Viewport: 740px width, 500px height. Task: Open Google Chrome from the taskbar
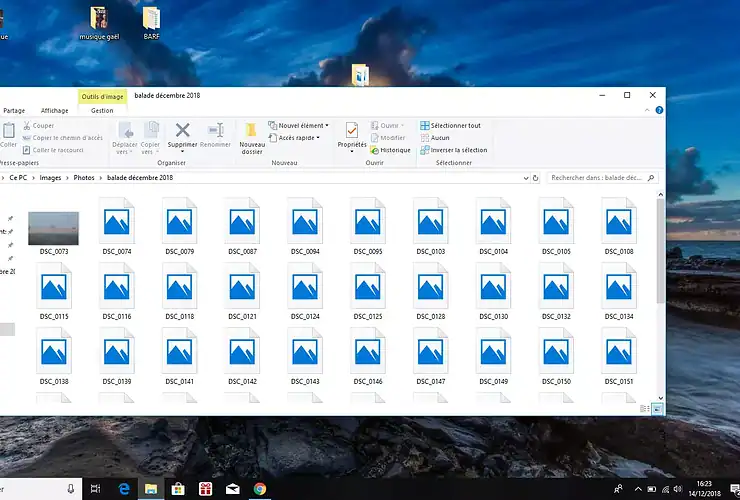[x=260, y=489]
